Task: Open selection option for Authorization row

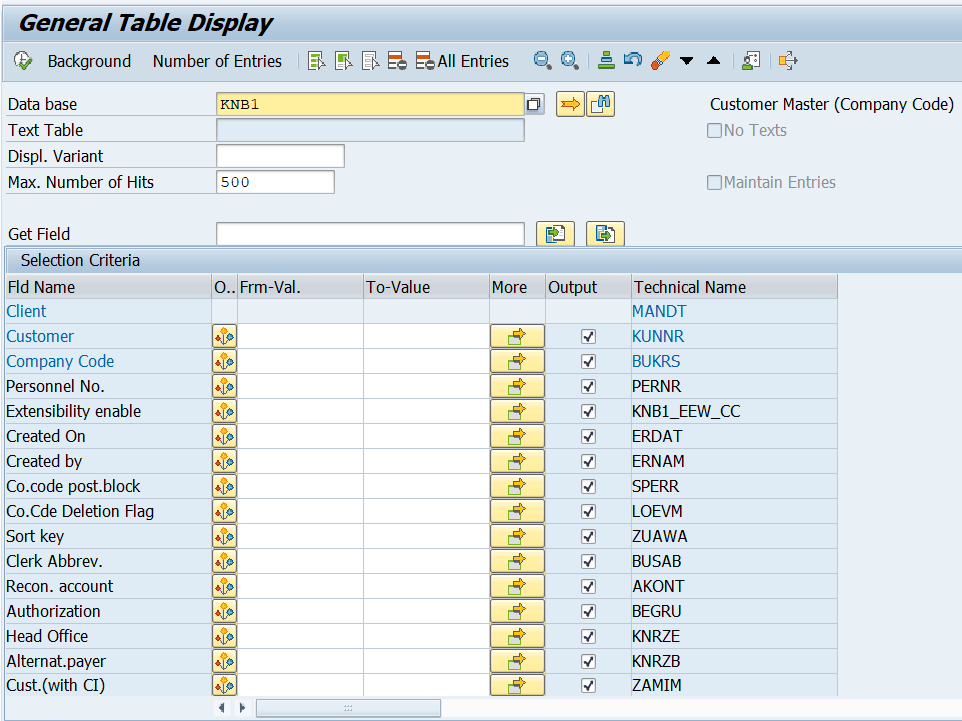Action: click(225, 612)
